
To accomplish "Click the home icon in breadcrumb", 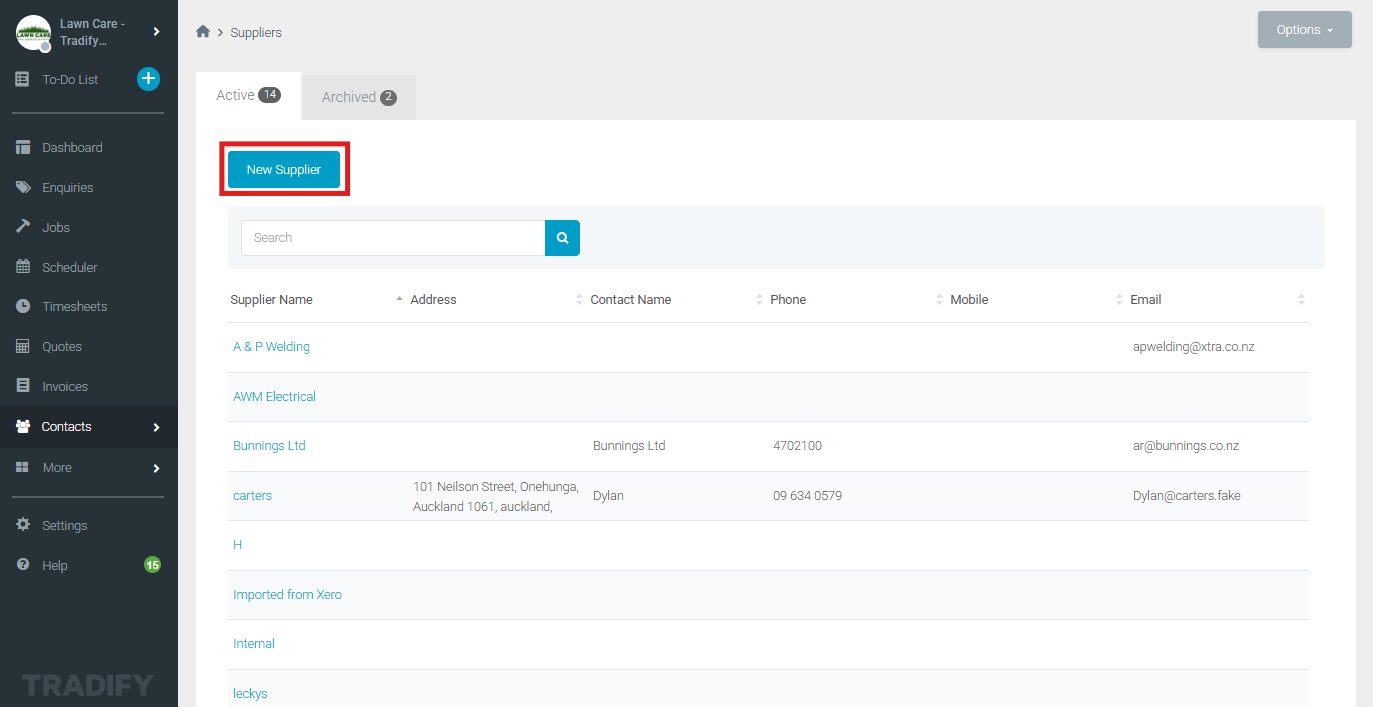I will [x=203, y=32].
